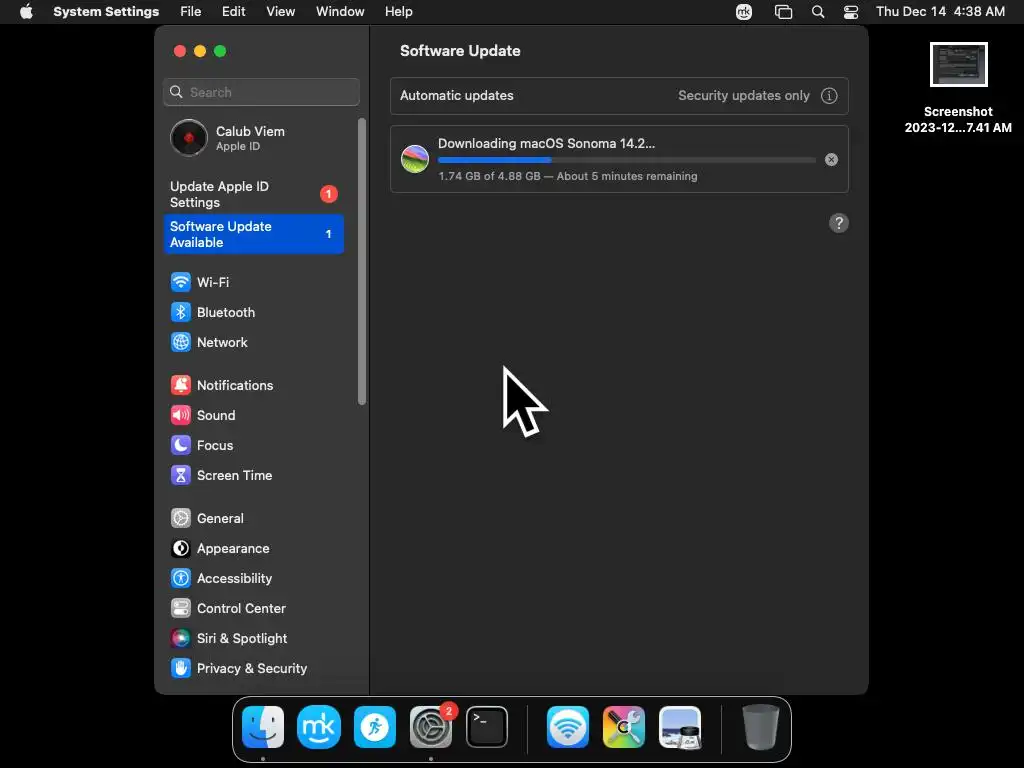Screen dimensions: 1024x768
Task: Open Wi-Fi settings in sidebar
Action: 253,282
